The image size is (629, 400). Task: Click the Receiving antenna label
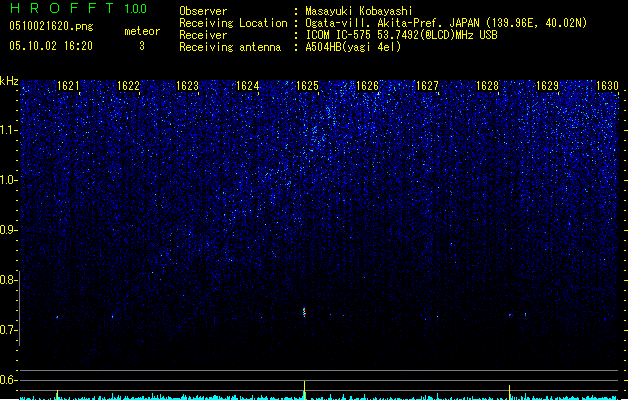point(230,47)
